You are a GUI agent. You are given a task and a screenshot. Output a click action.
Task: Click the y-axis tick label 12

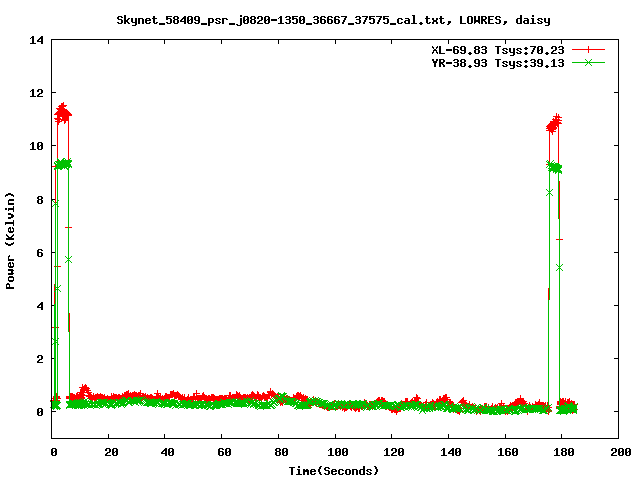[x=36, y=93]
